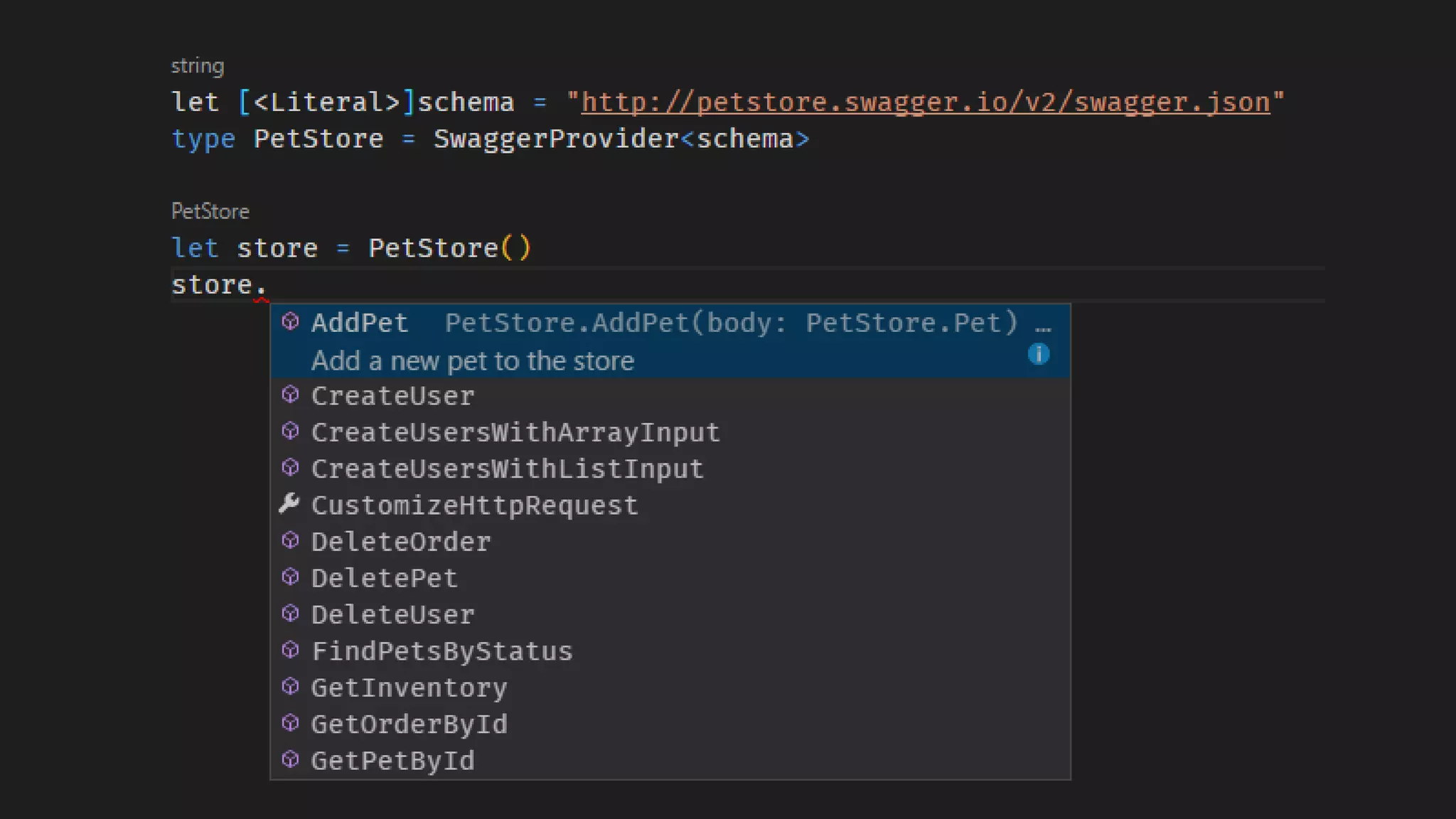Click the cube icon beside GetInventory
This screenshot has width=1456, height=819.
click(x=290, y=686)
